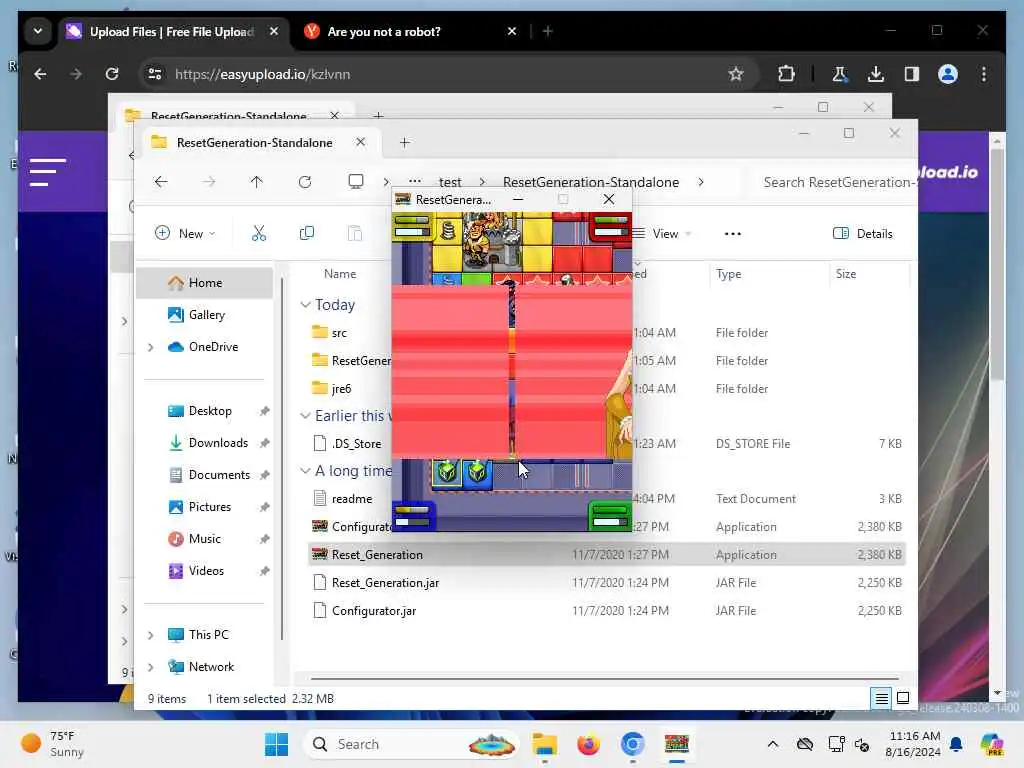The height and width of the screenshot is (768, 1024).
Task: Open Documents quick access folder
Action: point(204,475)
